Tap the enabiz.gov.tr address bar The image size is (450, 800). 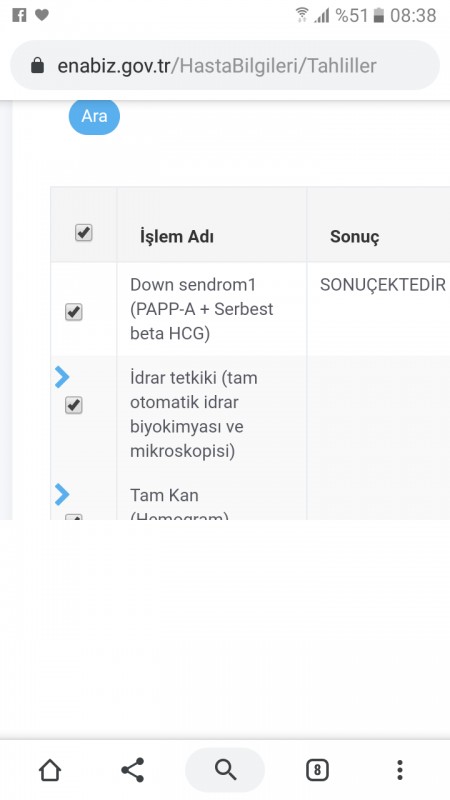[225, 65]
